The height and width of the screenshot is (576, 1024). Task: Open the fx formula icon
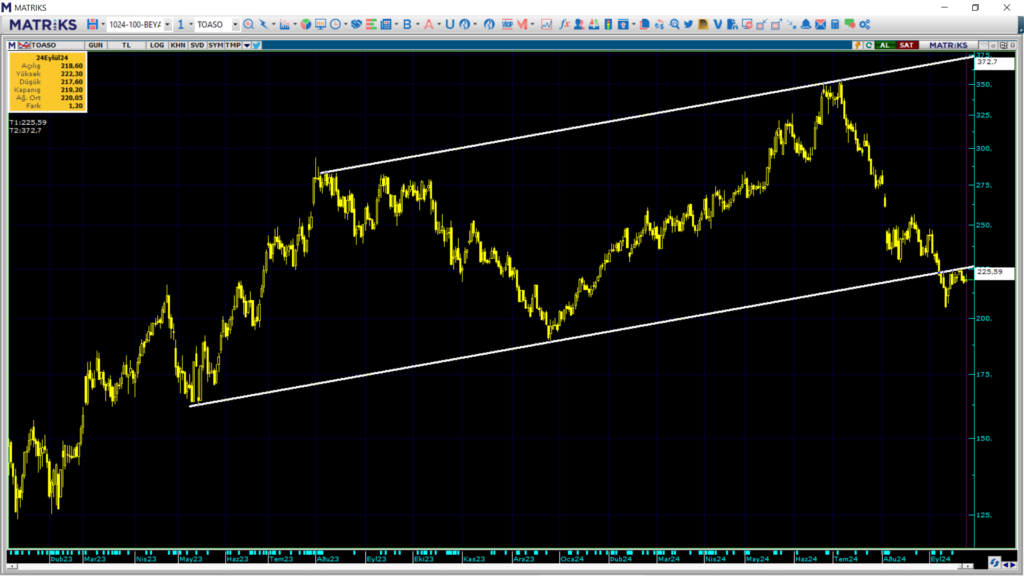[x=564, y=24]
